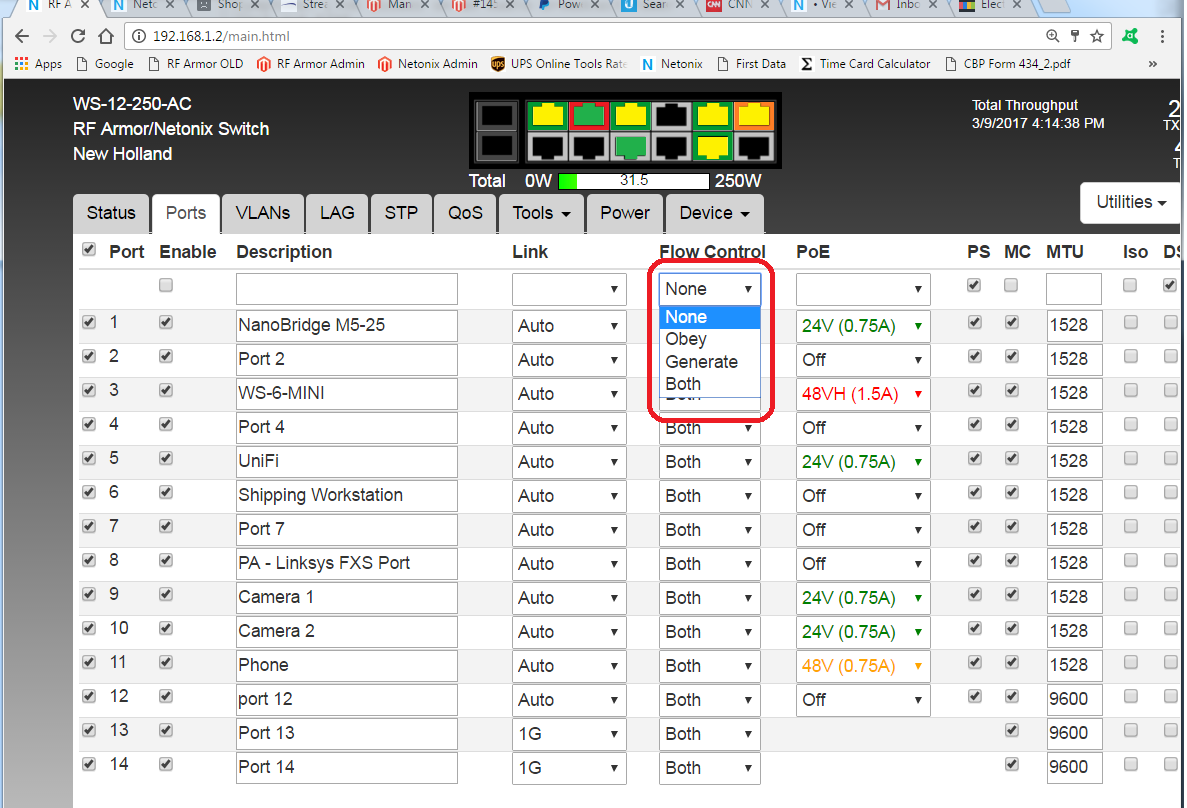Viewport: 1187px width, 808px height.
Task: Click the orange port 11 icon
Action: 752,116
